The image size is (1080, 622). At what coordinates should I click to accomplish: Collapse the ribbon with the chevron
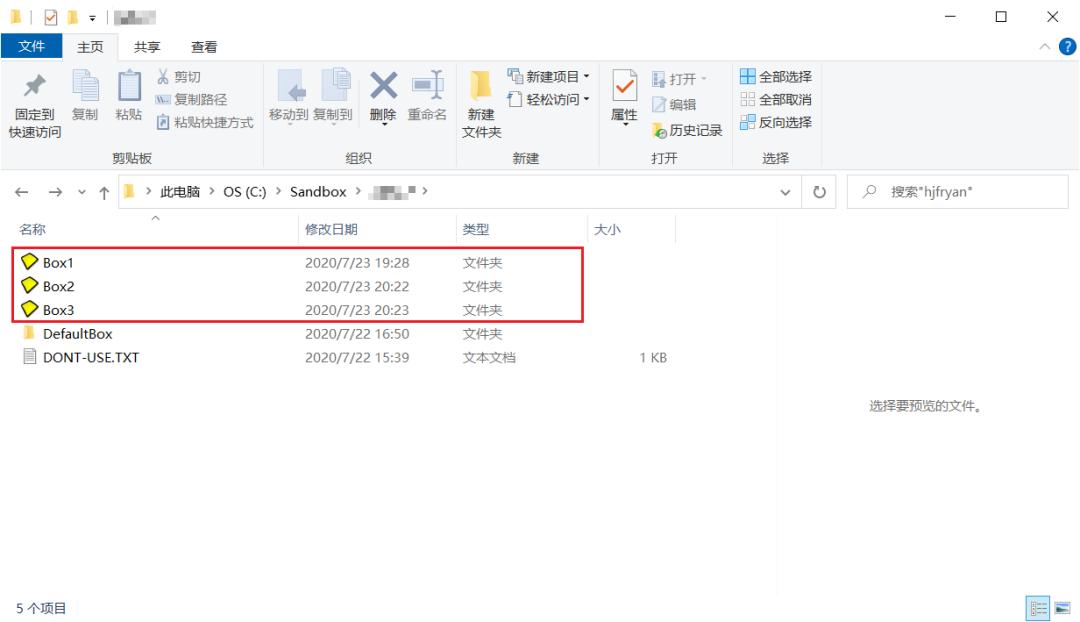[x=1044, y=47]
